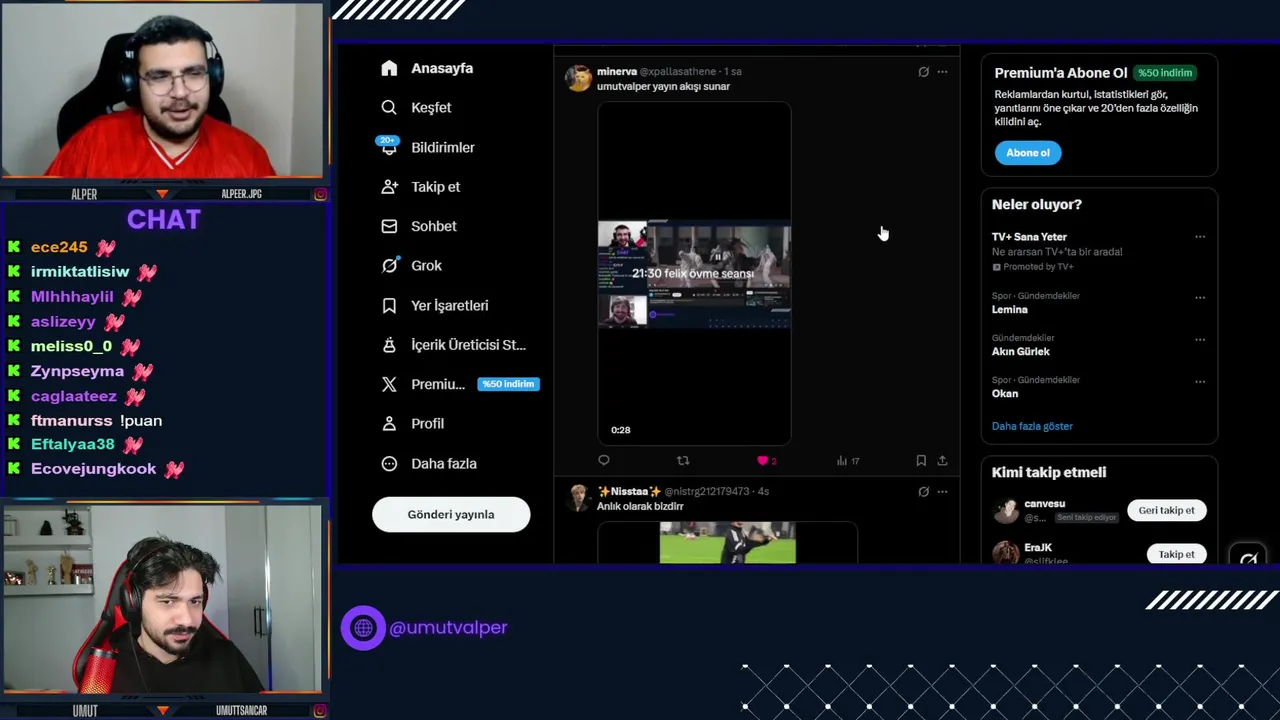Open more options for Lemina trend

click(x=1200, y=297)
